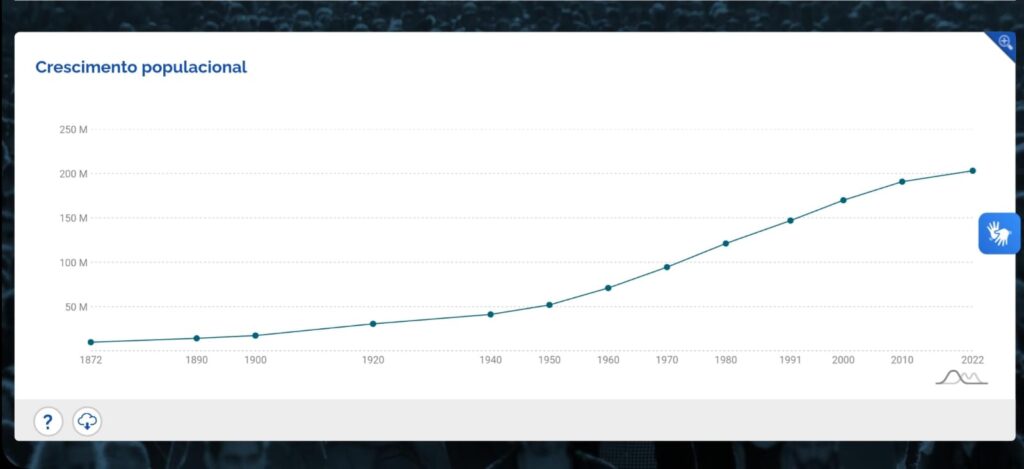Click the "Crescimento populacional" chart title
This screenshot has width=1024, height=469.
(141, 67)
